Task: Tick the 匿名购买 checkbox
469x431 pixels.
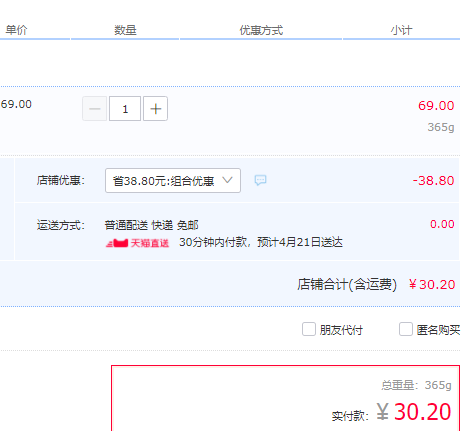Action: pyautogui.click(x=406, y=329)
